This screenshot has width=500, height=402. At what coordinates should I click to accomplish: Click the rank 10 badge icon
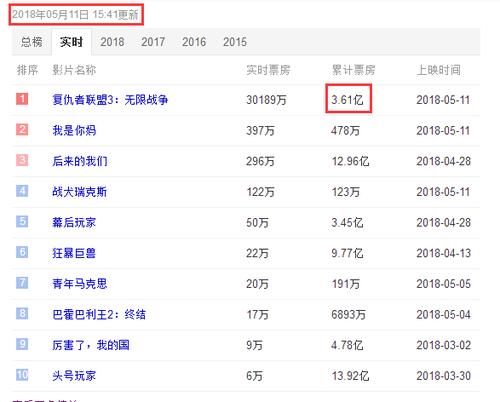coord(22,375)
